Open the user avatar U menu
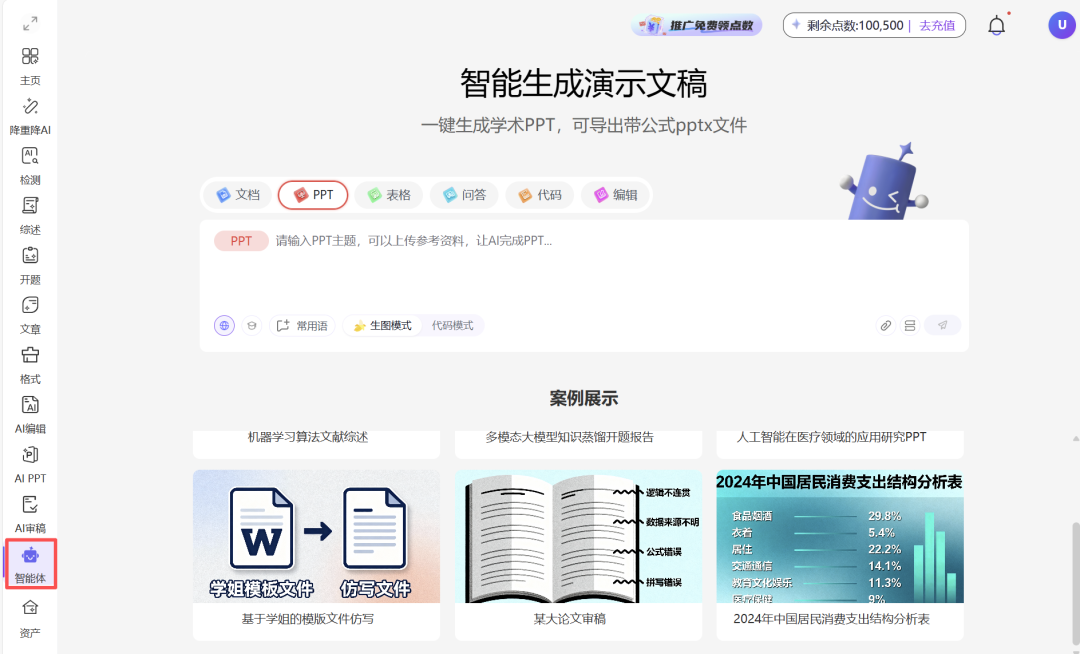The width and height of the screenshot is (1080, 654). (1061, 25)
